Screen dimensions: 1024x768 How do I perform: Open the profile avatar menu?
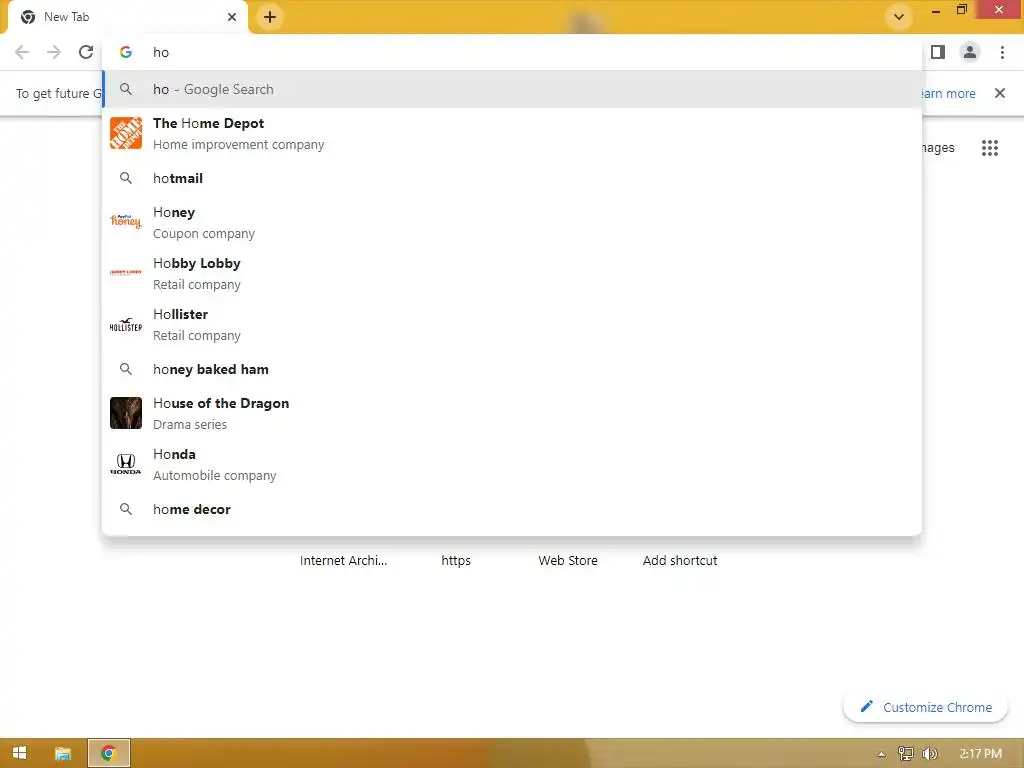pyautogui.click(x=970, y=52)
